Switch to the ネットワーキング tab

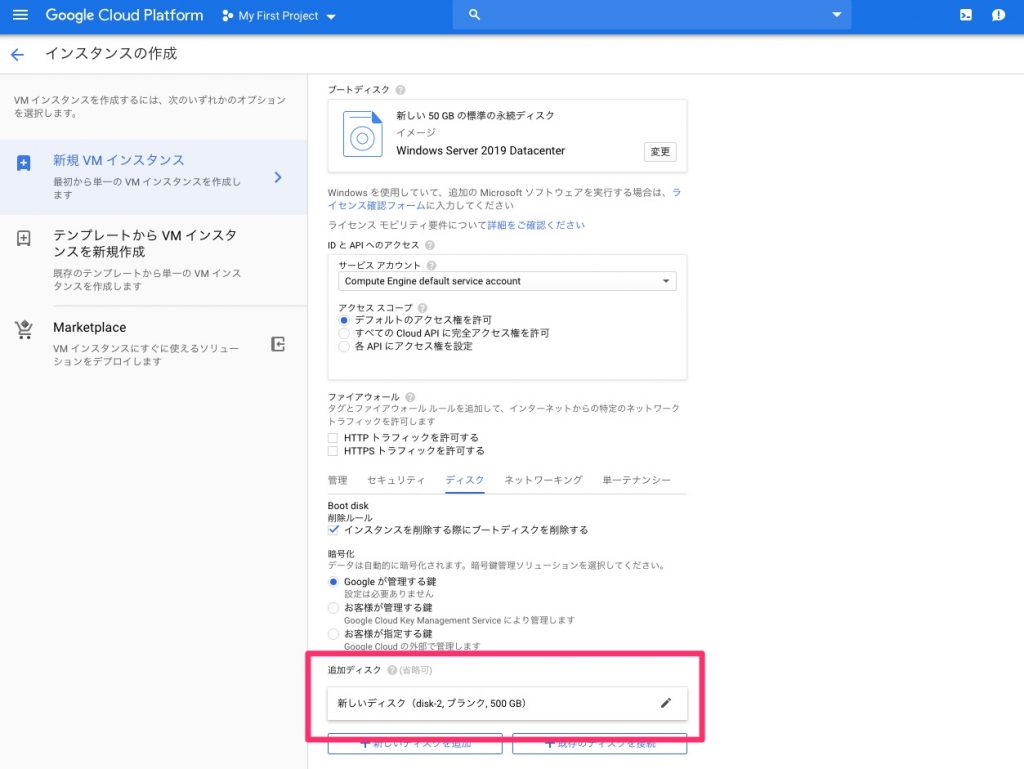point(543,480)
